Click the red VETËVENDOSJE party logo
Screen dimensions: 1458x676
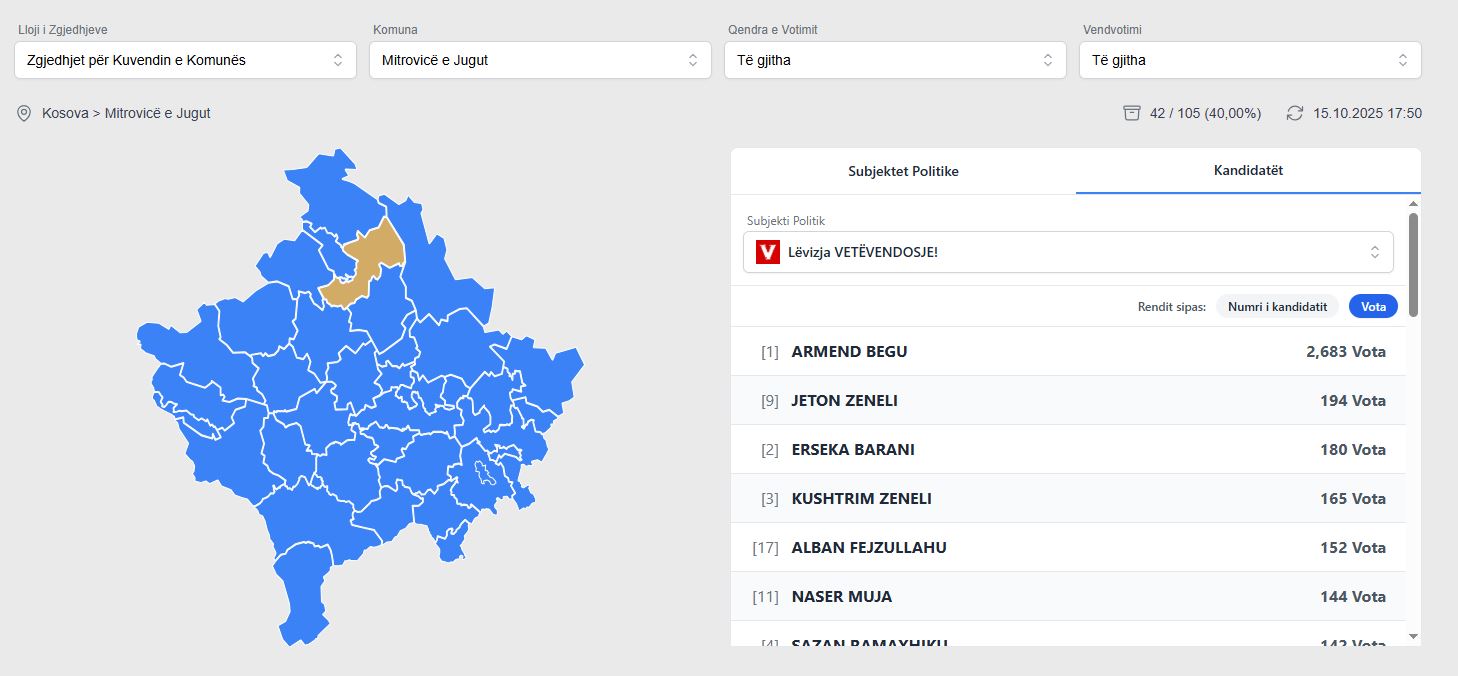(768, 252)
